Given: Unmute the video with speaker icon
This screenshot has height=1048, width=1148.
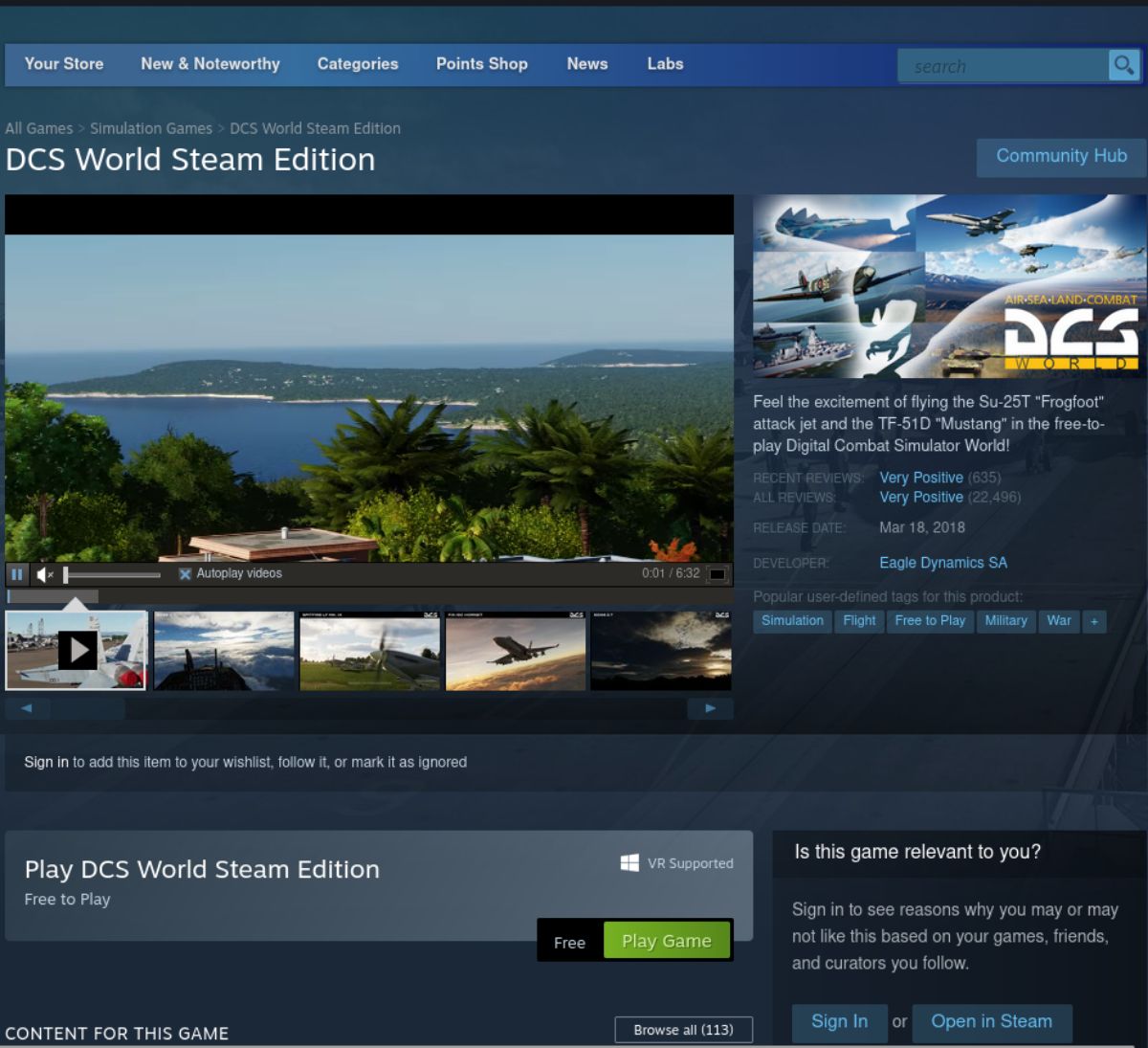Looking at the screenshot, I should pyautogui.click(x=45, y=574).
